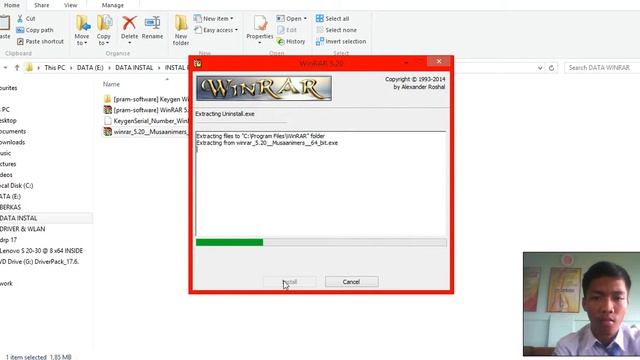Expand the Delete dropdown arrow
Viewport: 640px width, 360px height.
[129, 43]
